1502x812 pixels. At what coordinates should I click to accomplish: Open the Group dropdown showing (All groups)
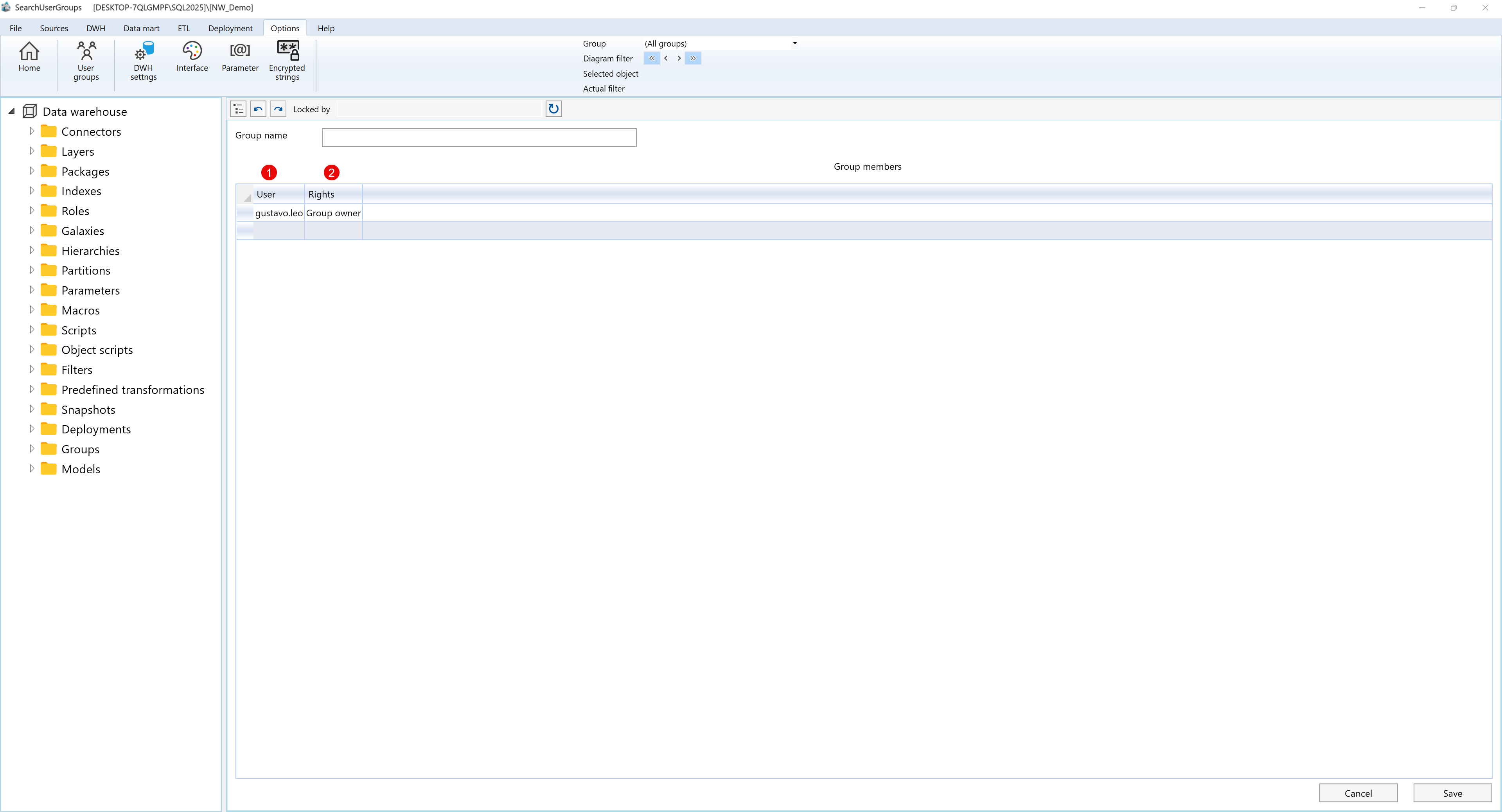pyautogui.click(x=794, y=43)
